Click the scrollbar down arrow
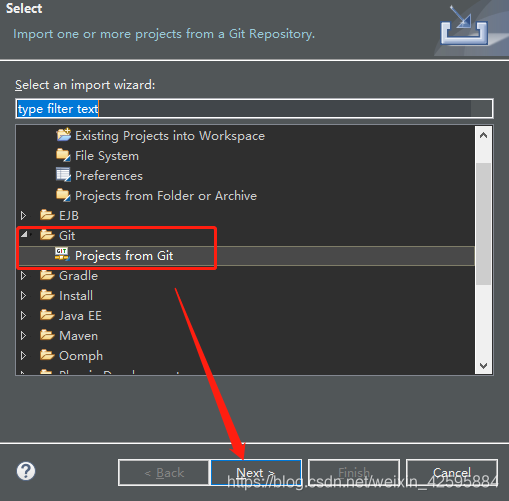 pyautogui.click(x=483, y=366)
